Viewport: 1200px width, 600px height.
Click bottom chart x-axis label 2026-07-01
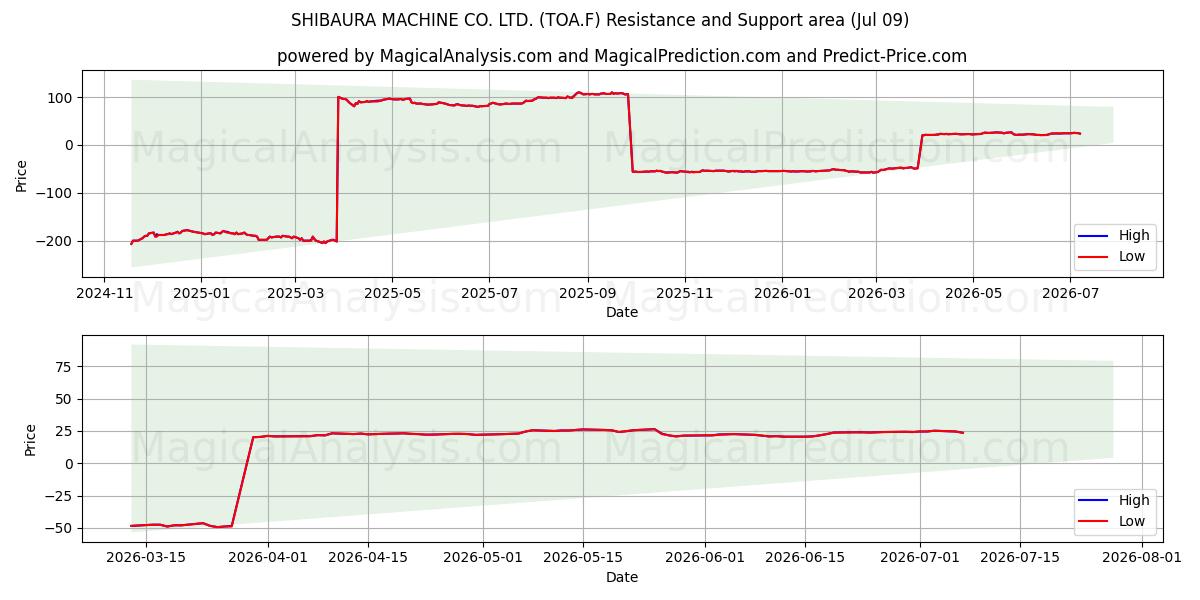coord(920,559)
